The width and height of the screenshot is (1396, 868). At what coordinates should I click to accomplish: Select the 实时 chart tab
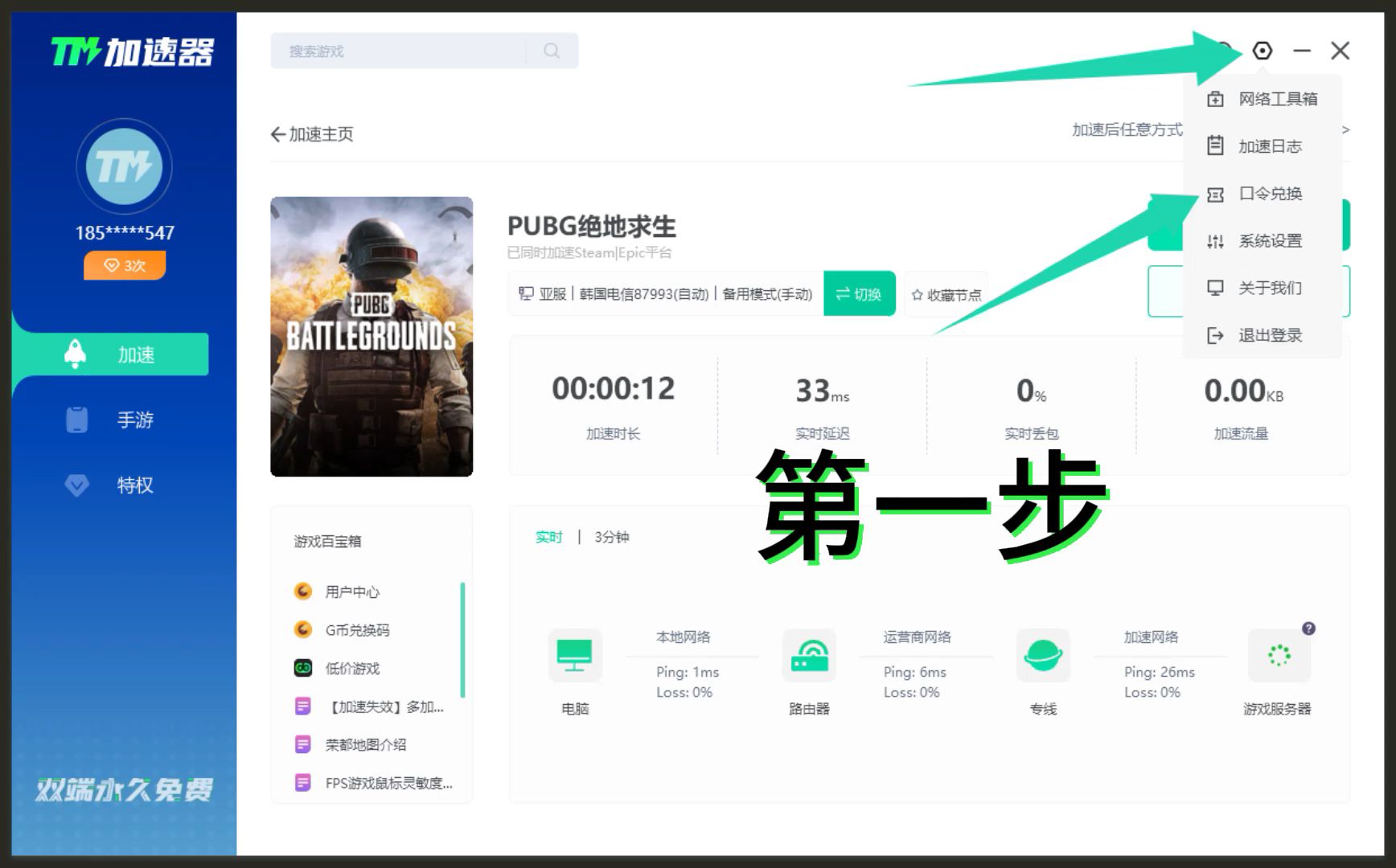549,537
